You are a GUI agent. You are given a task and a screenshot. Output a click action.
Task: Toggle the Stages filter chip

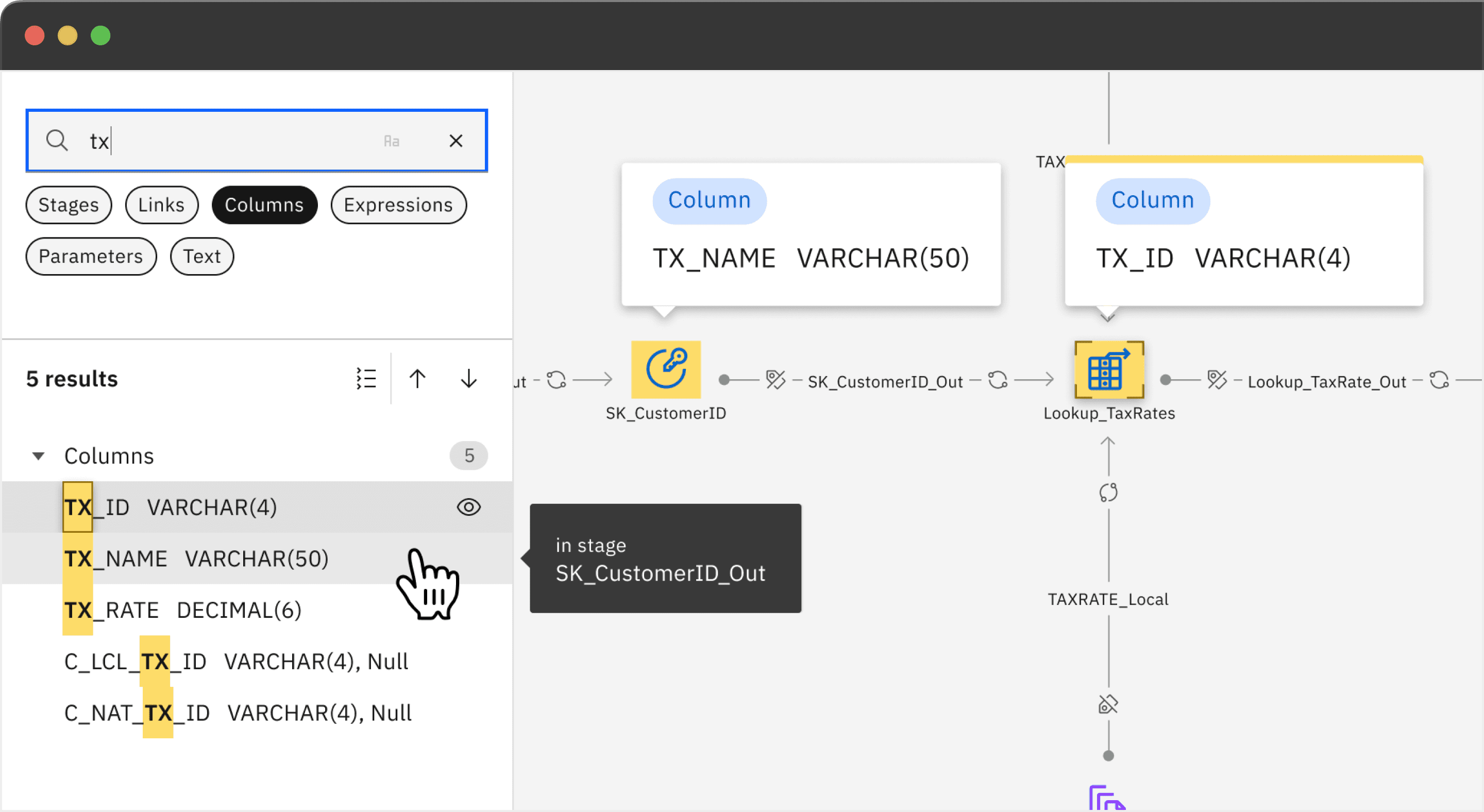(69, 205)
